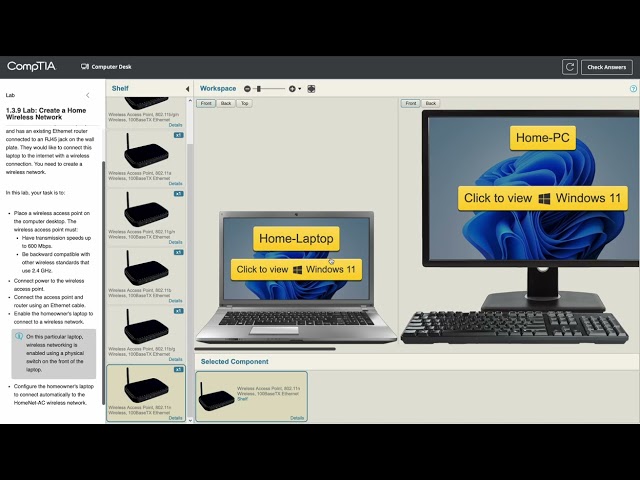Click to view Windows 11 on Home-PC
The width and height of the screenshot is (640, 480).
click(542, 198)
